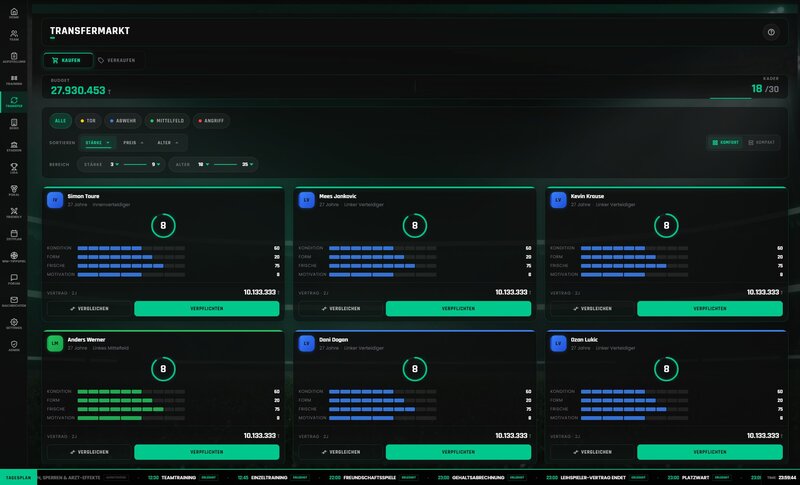Click the player name Anders Werner
800x485 pixels.
pos(86,339)
